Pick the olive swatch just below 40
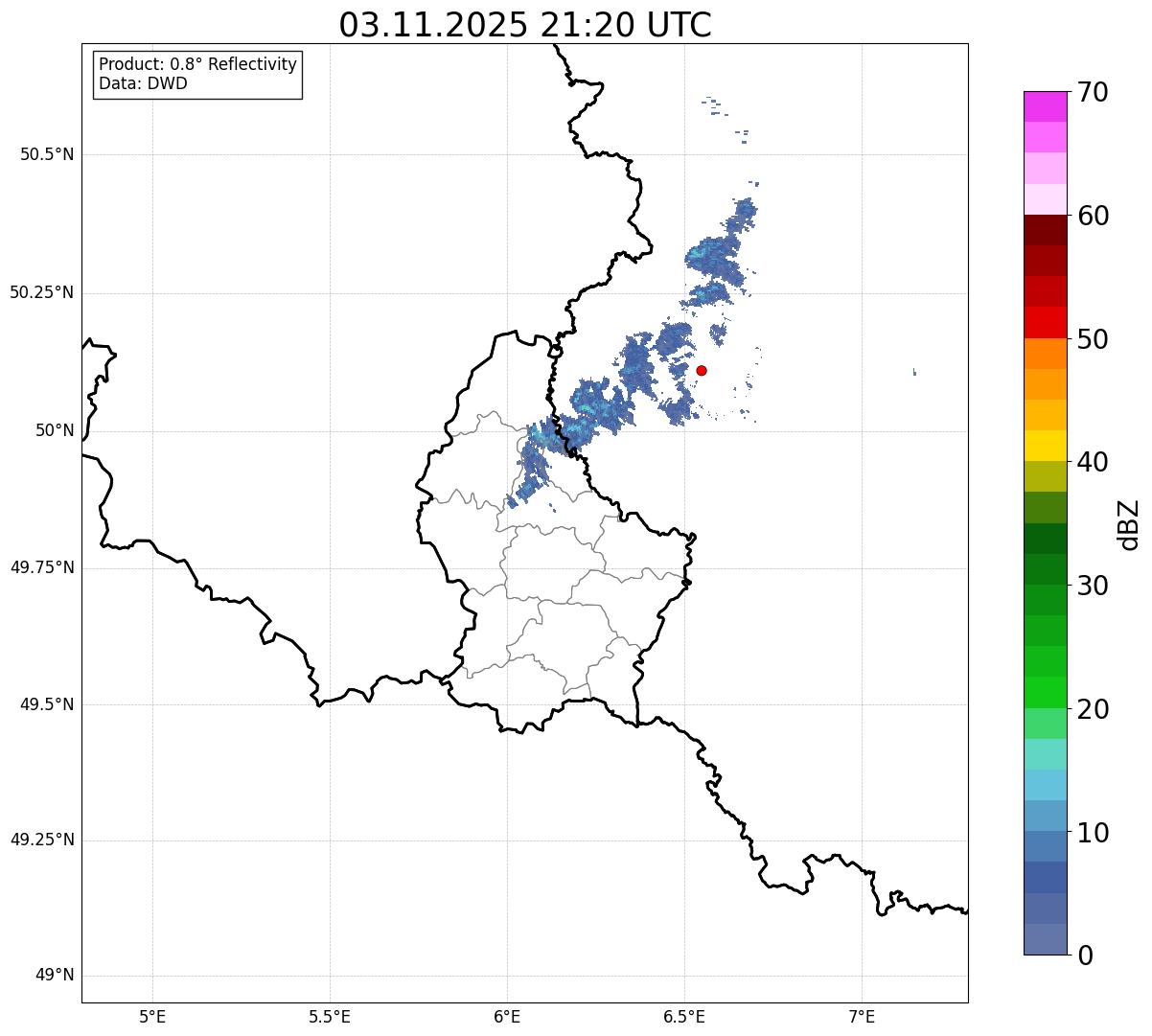The height and width of the screenshot is (1036, 1152). (1046, 476)
